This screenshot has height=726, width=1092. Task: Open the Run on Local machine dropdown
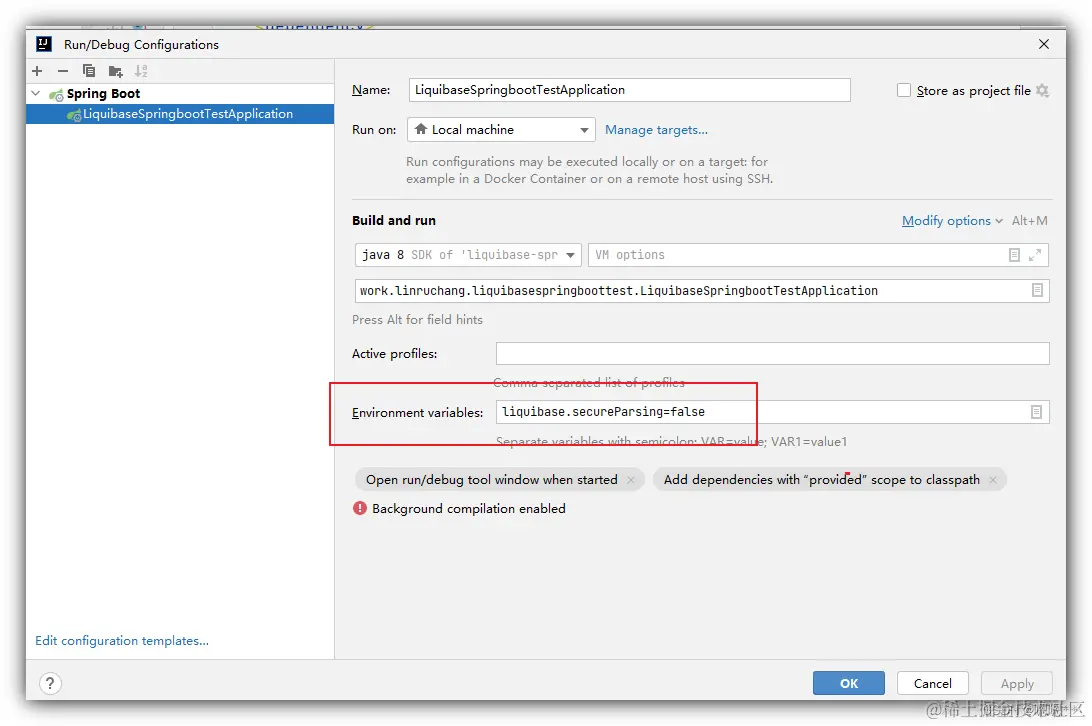tap(501, 130)
